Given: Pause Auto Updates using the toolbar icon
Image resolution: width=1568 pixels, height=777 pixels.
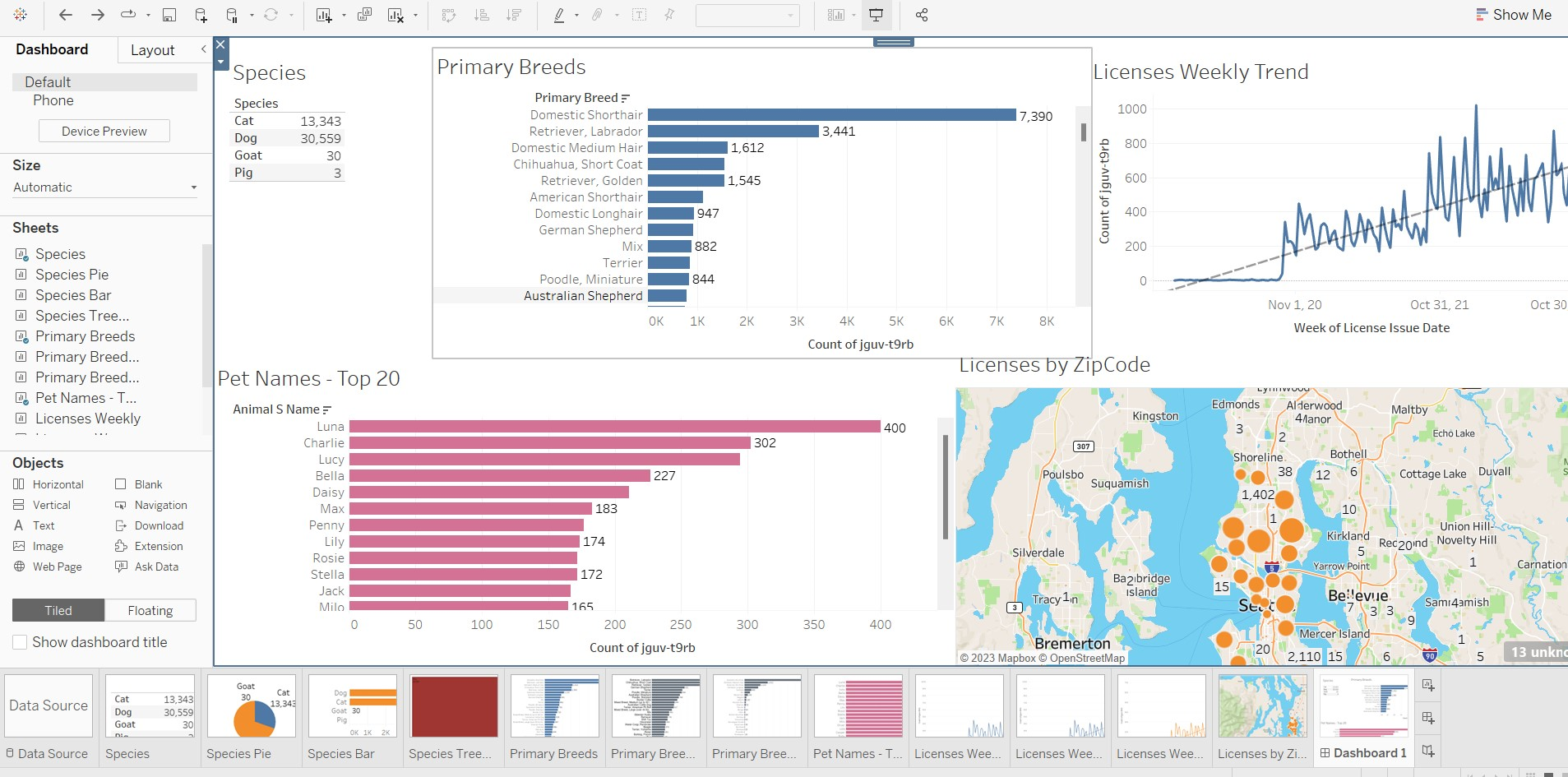Looking at the screenshot, I should tap(233, 15).
